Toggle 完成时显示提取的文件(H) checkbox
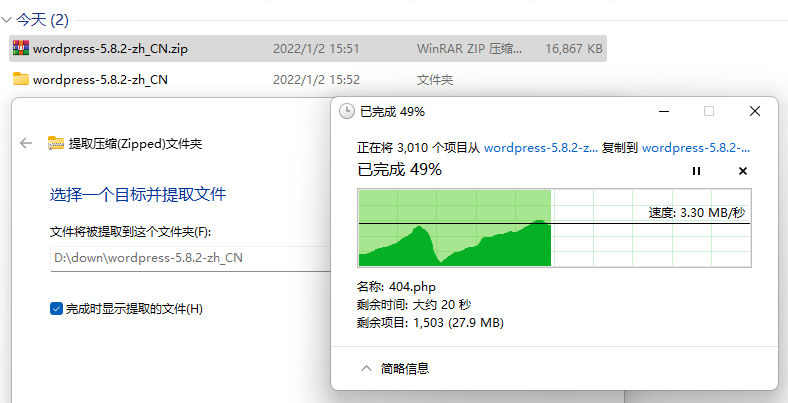 56,308
